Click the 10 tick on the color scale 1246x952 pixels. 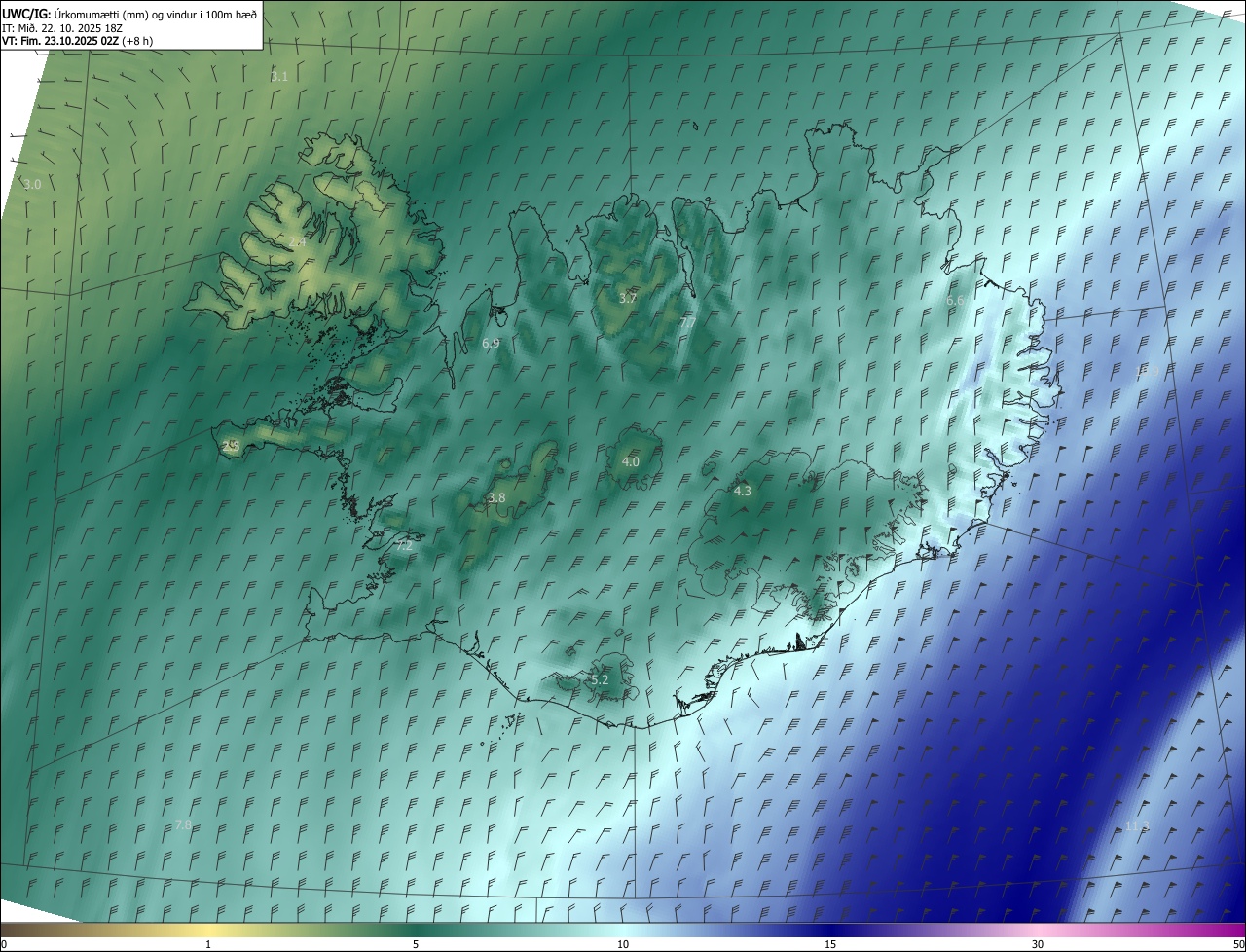pyautogui.click(x=623, y=944)
